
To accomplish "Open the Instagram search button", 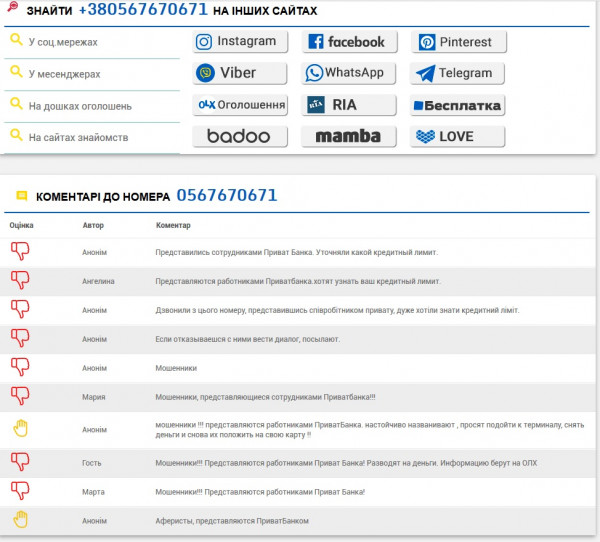I will click(x=240, y=41).
